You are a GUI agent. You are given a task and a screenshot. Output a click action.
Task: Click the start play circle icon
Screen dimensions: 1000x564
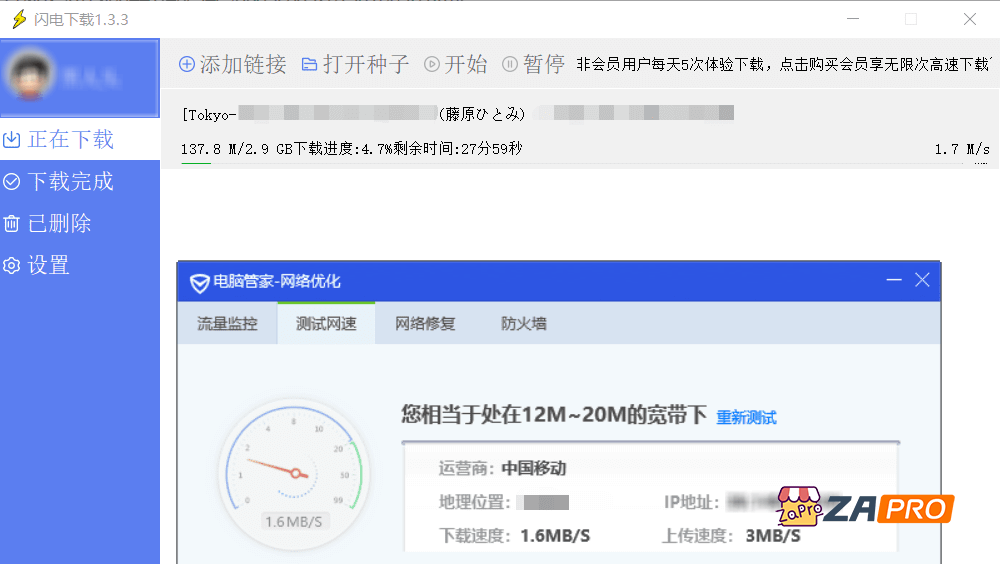[432, 64]
